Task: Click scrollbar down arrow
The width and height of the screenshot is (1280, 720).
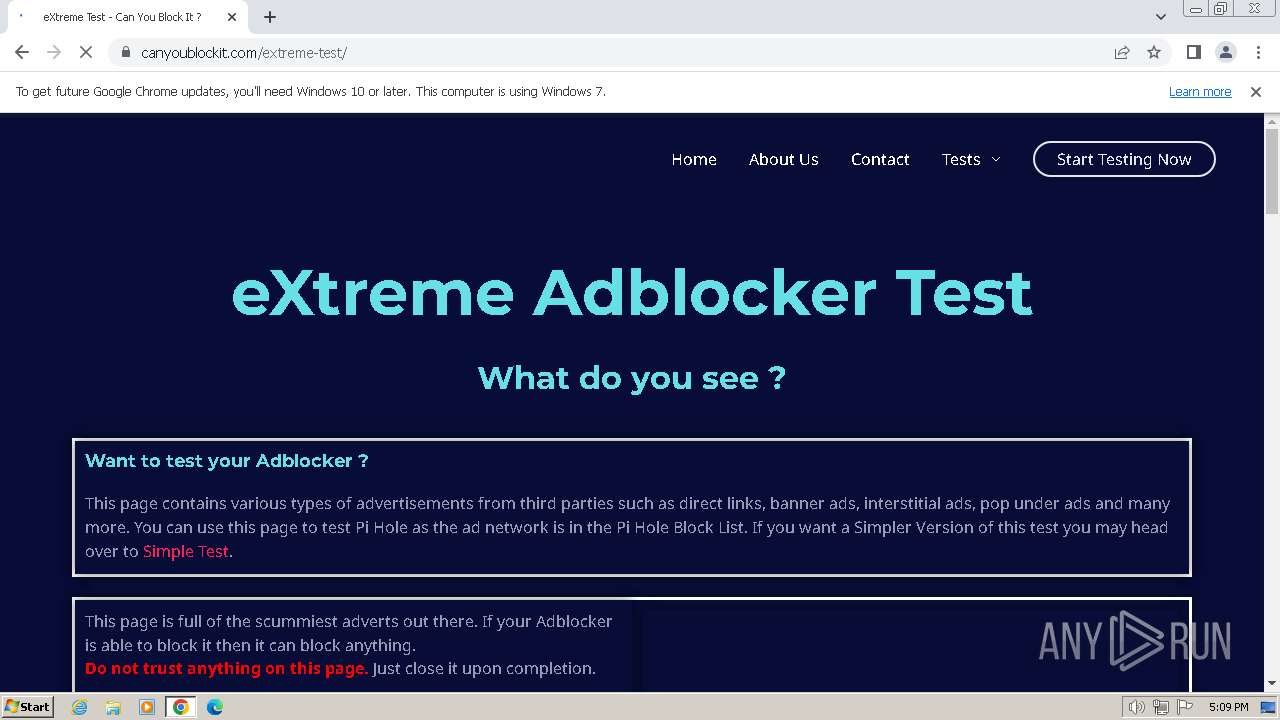Action: (x=1272, y=683)
